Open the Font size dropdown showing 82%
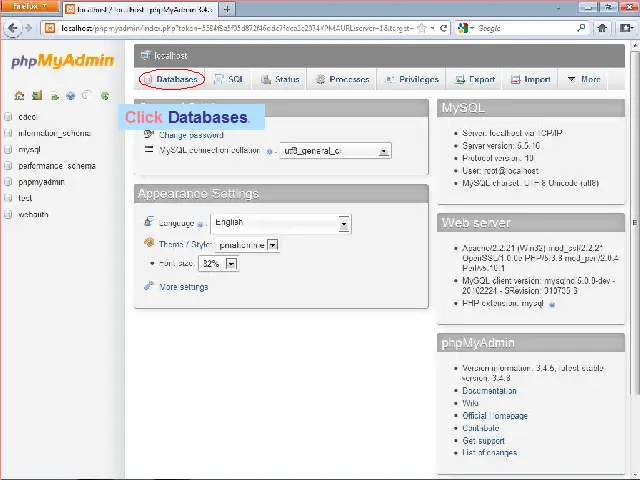 [x=218, y=264]
